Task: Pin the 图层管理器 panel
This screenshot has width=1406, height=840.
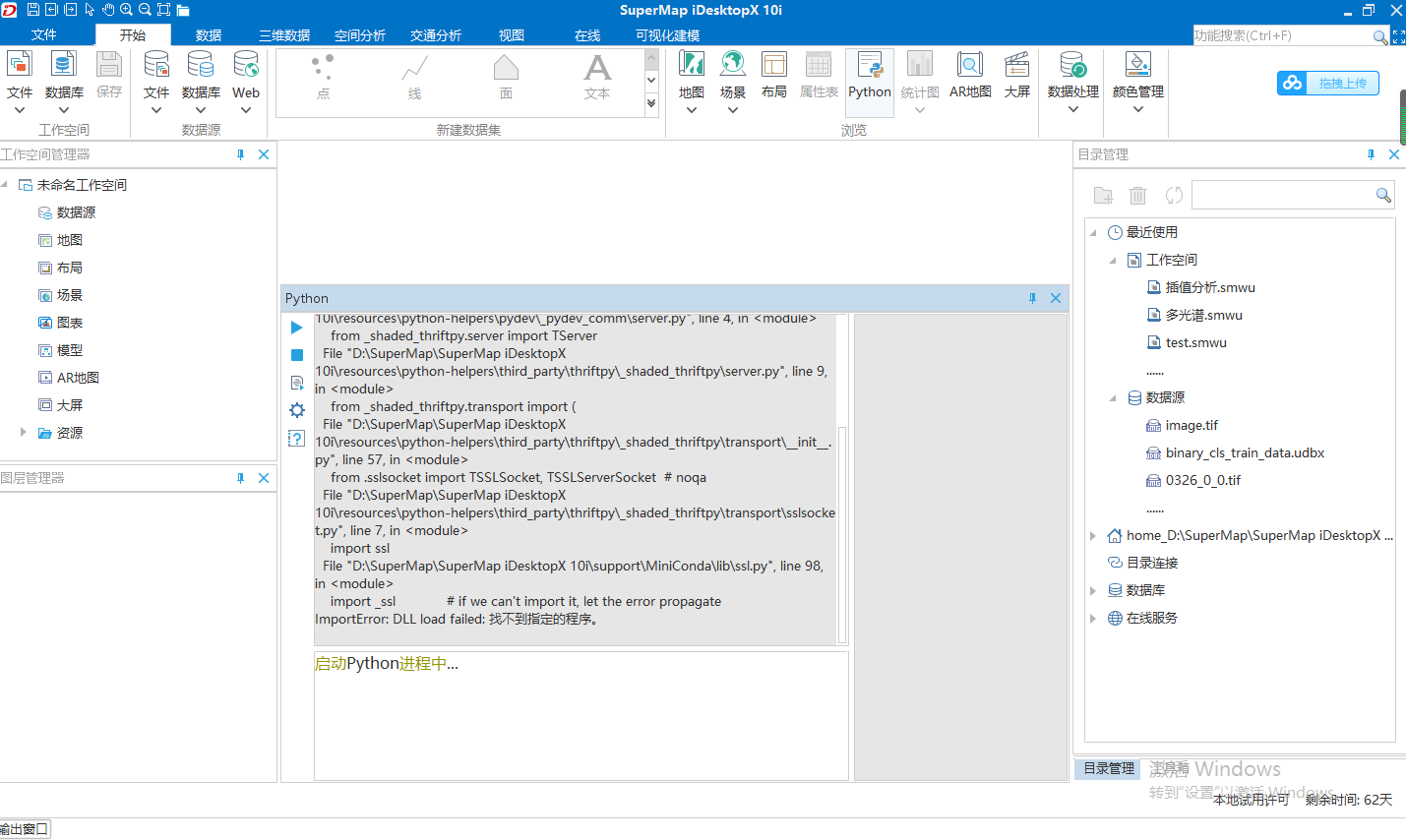Action: pyautogui.click(x=241, y=478)
